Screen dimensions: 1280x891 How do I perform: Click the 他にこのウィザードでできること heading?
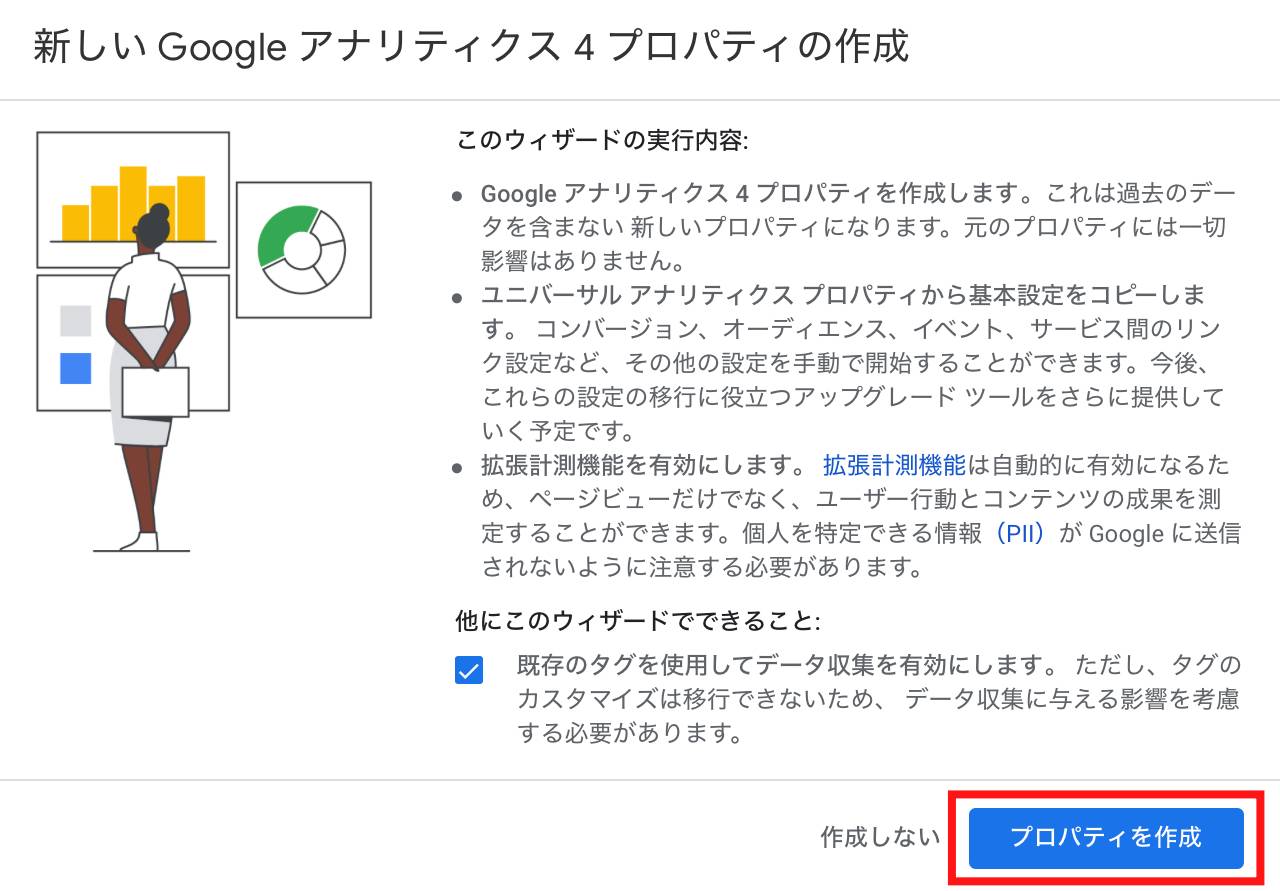point(638,622)
